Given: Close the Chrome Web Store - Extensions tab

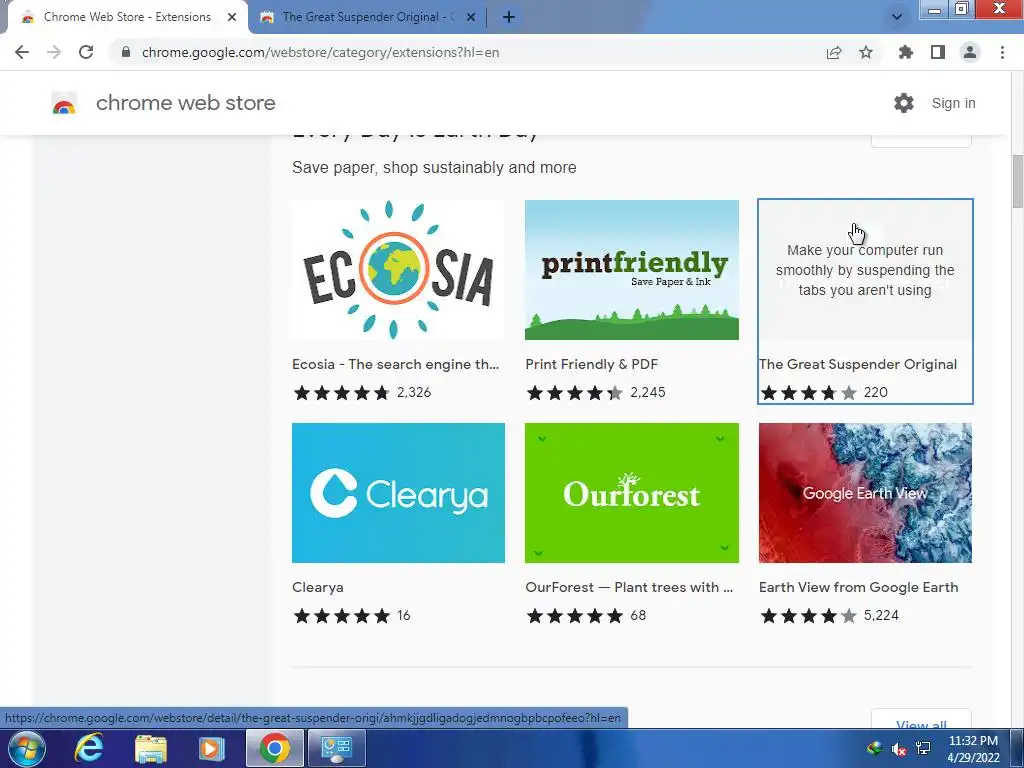Looking at the screenshot, I should click(x=232, y=17).
